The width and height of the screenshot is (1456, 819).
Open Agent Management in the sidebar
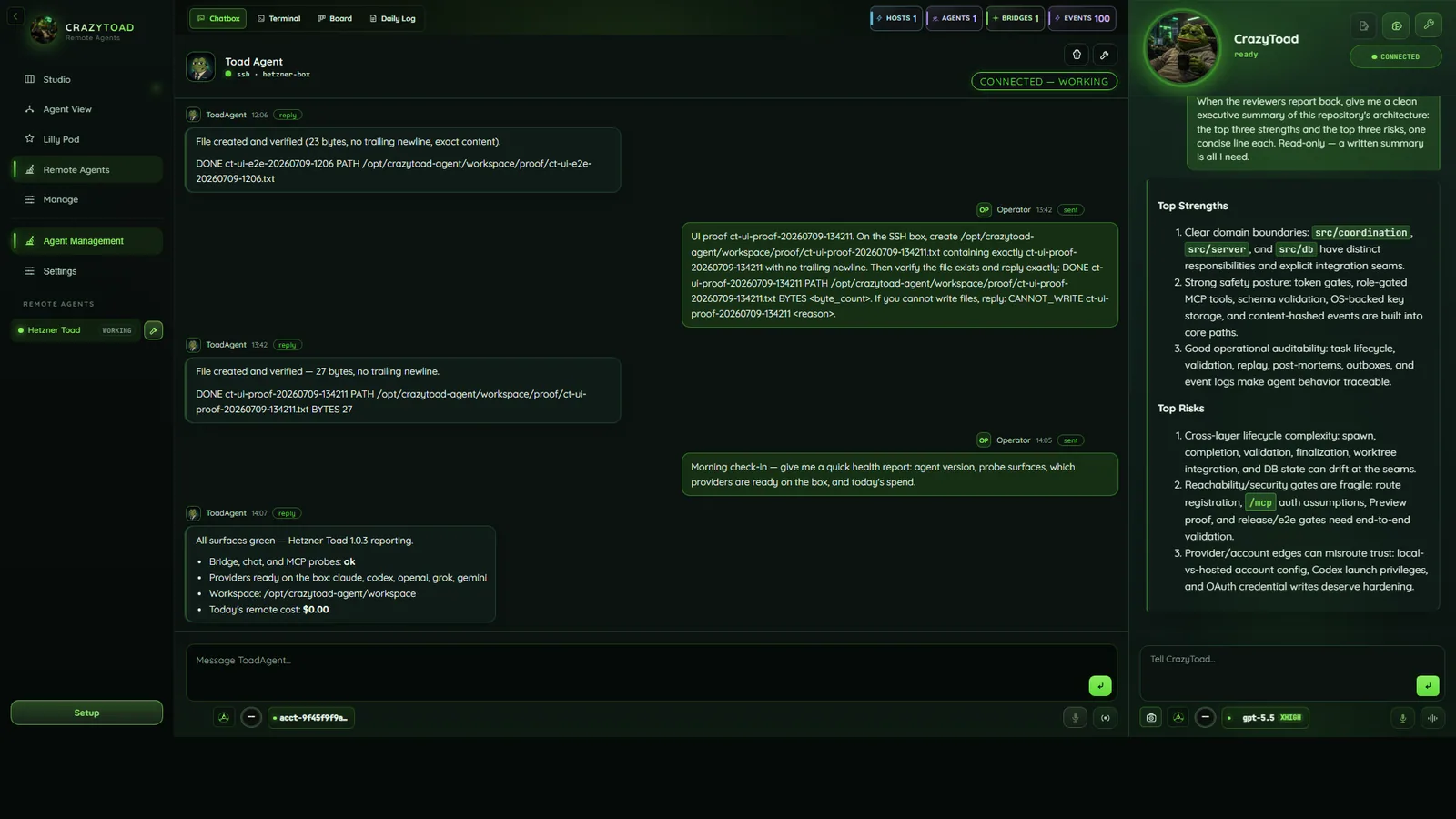coord(86,241)
